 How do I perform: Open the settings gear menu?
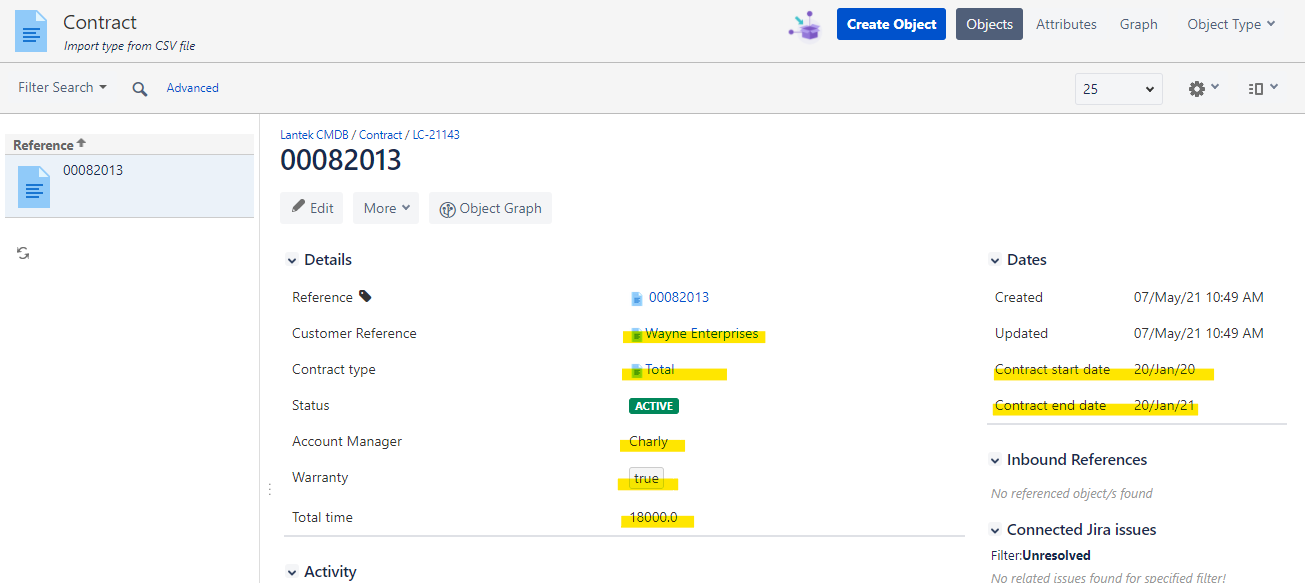pyautogui.click(x=1203, y=88)
